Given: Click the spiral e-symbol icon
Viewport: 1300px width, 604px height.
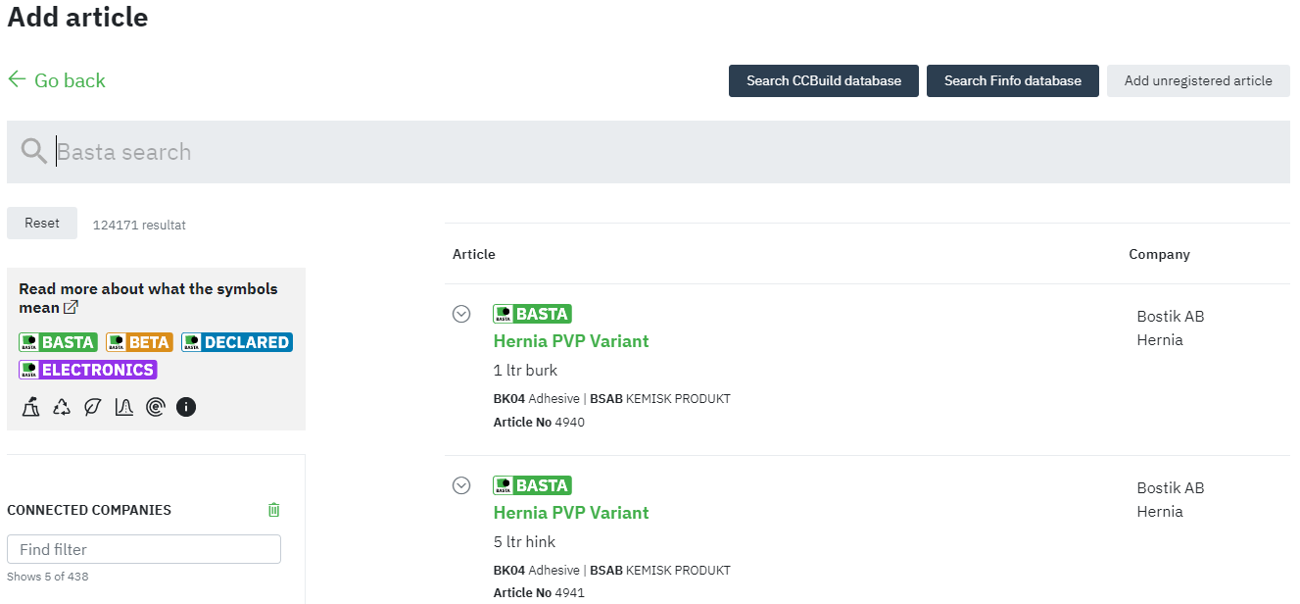Looking at the screenshot, I should tap(155, 407).
